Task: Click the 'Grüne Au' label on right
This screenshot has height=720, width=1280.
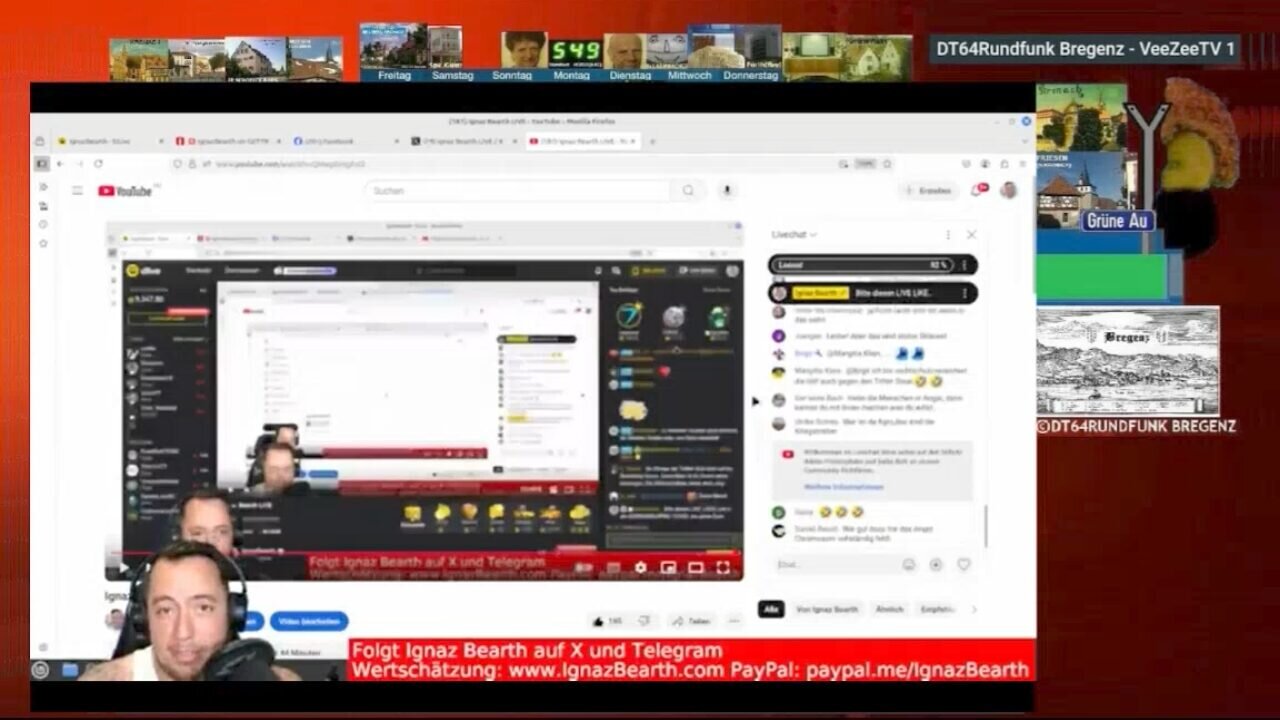Action: tap(1118, 221)
